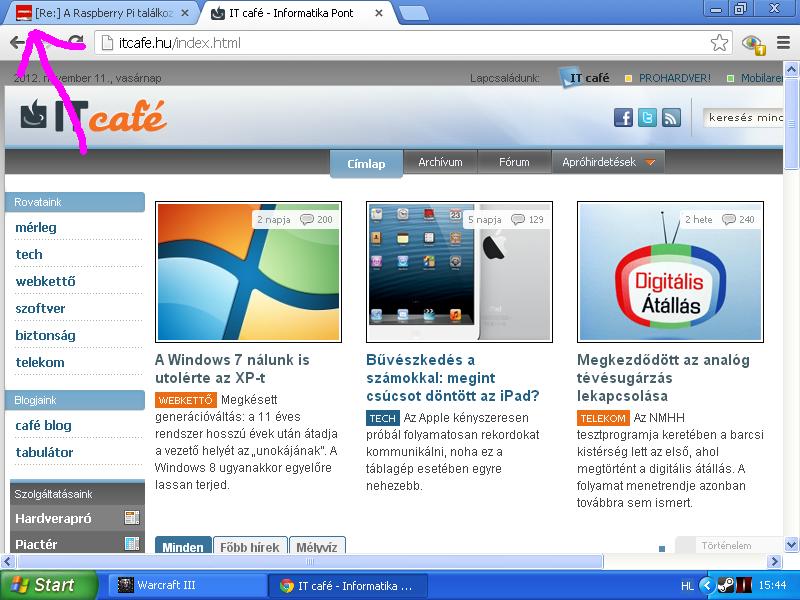
Task: Select the Archívum menu item
Action: point(440,162)
